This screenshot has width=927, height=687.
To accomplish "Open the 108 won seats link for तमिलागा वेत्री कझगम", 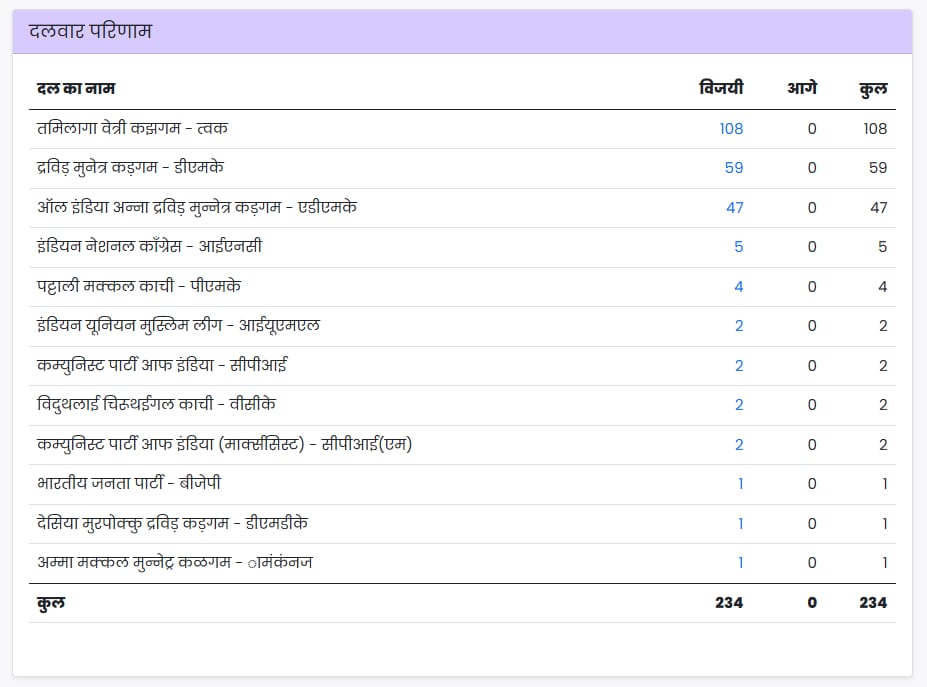I will (731, 128).
